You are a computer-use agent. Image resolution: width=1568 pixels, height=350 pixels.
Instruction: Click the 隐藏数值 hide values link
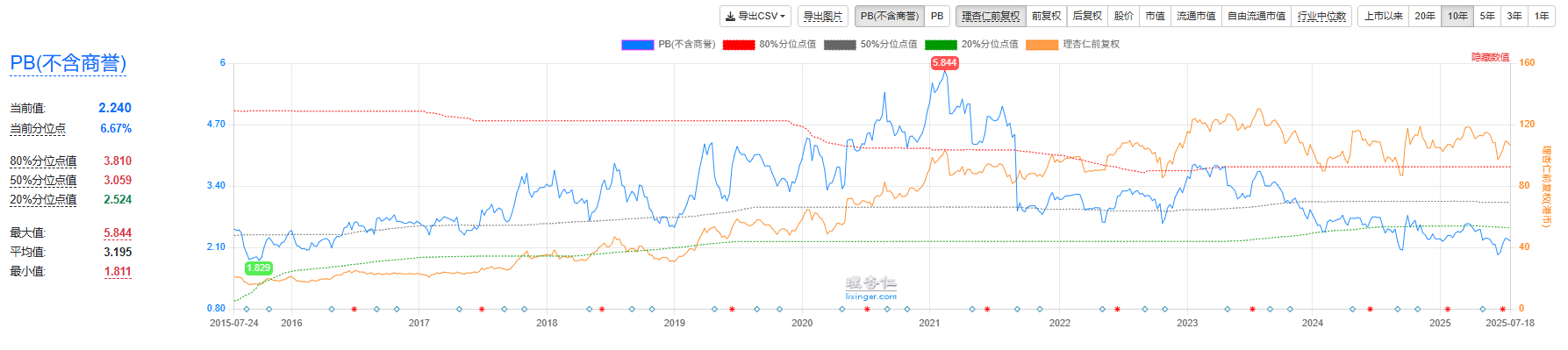(1491, 57)
